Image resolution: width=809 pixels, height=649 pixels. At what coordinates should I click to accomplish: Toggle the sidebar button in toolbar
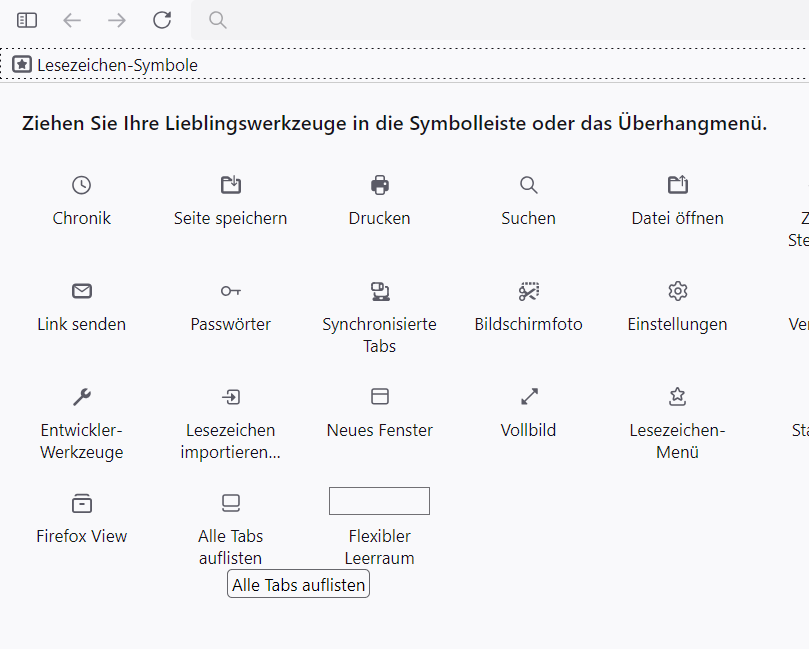point(27,20)
